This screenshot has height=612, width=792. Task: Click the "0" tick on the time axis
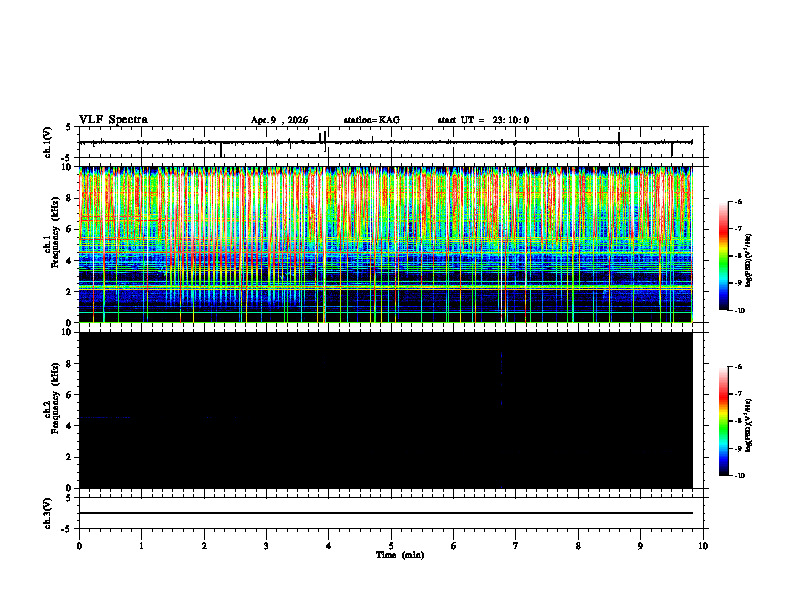click(79, 546)
